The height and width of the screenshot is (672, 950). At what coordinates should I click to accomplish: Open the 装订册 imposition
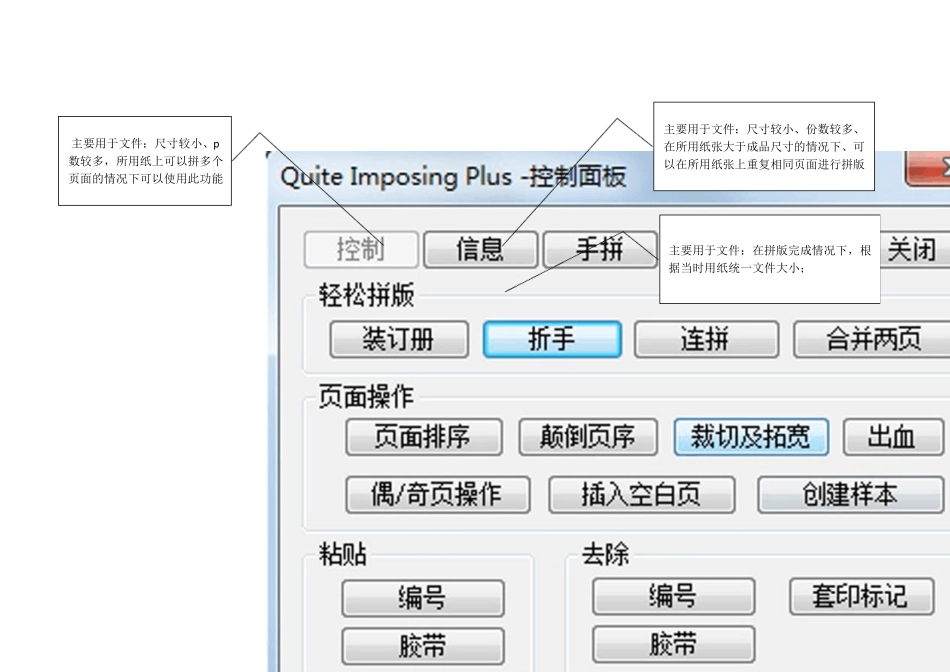coord(399,339)
